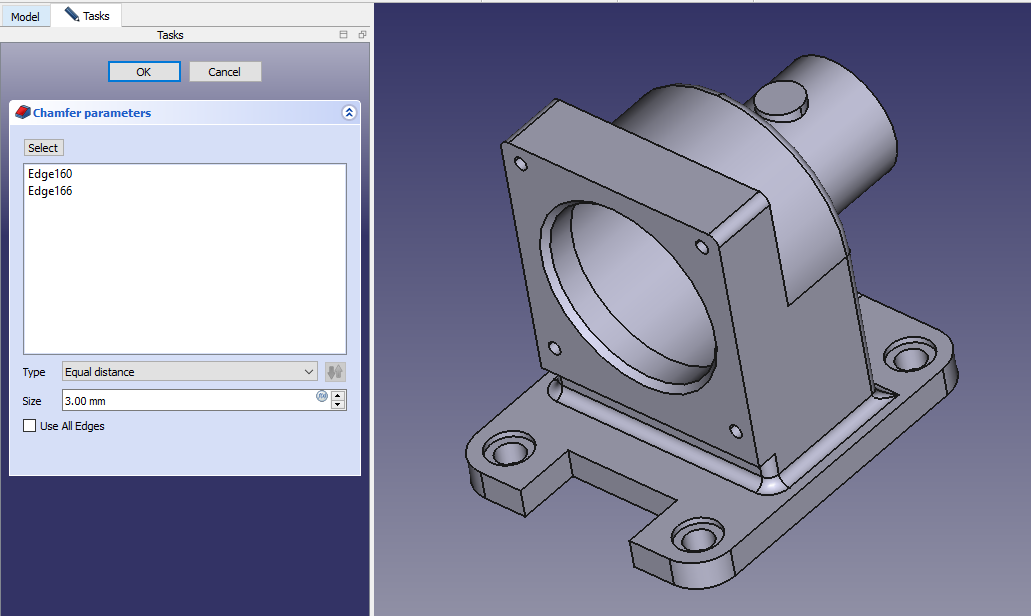The width and height of the screenshot is (1031, 616).
Task: Select Edge160 in the edge list
Action: click(50, 174)
